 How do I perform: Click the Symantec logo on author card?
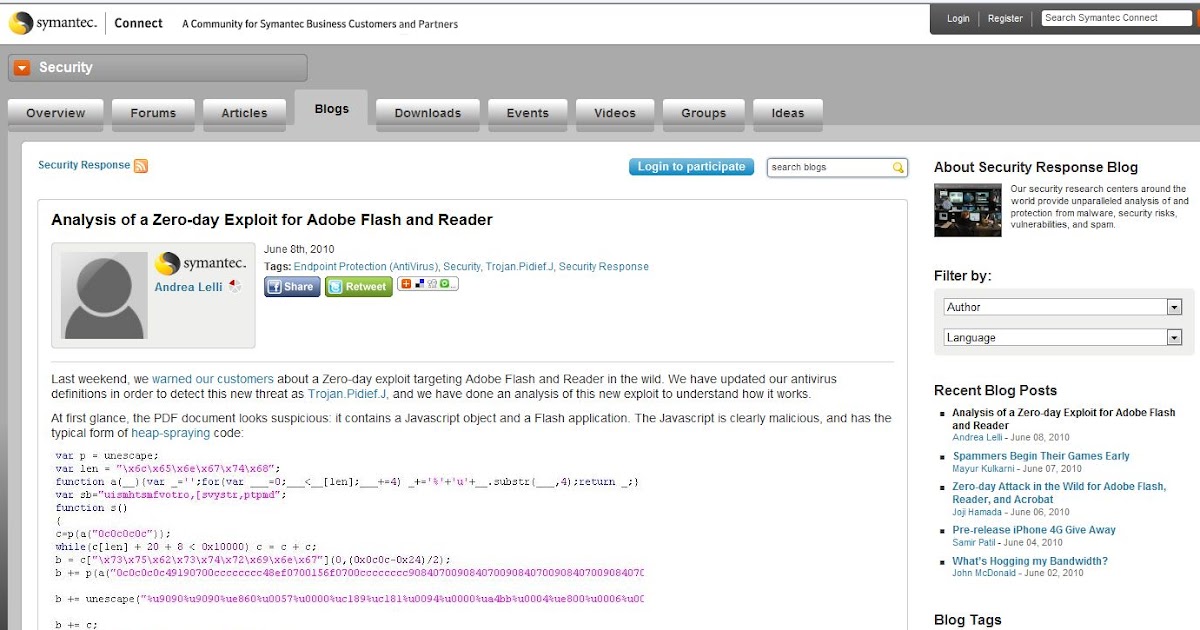[200, 264]
